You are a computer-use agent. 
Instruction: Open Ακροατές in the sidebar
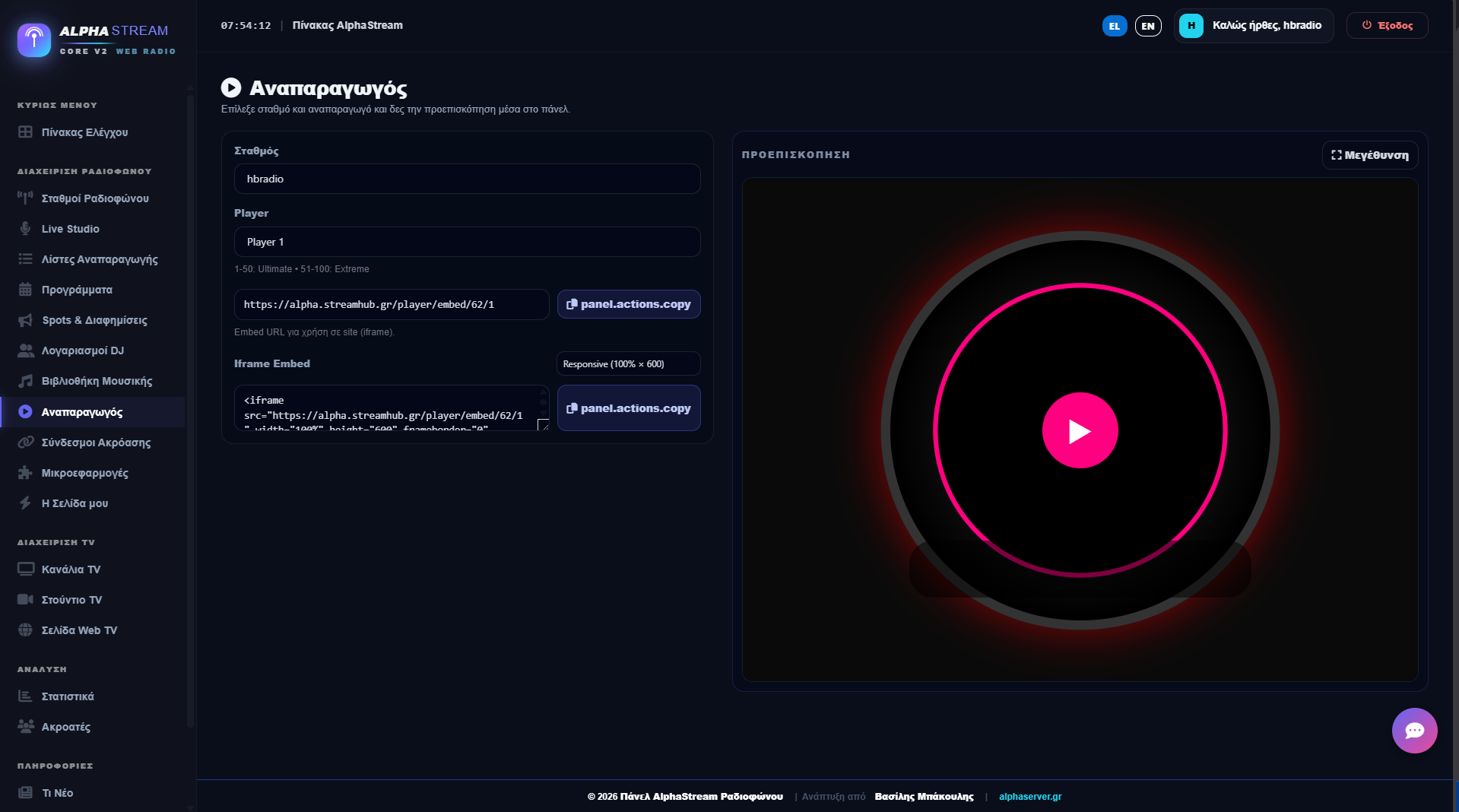point(92,727)
